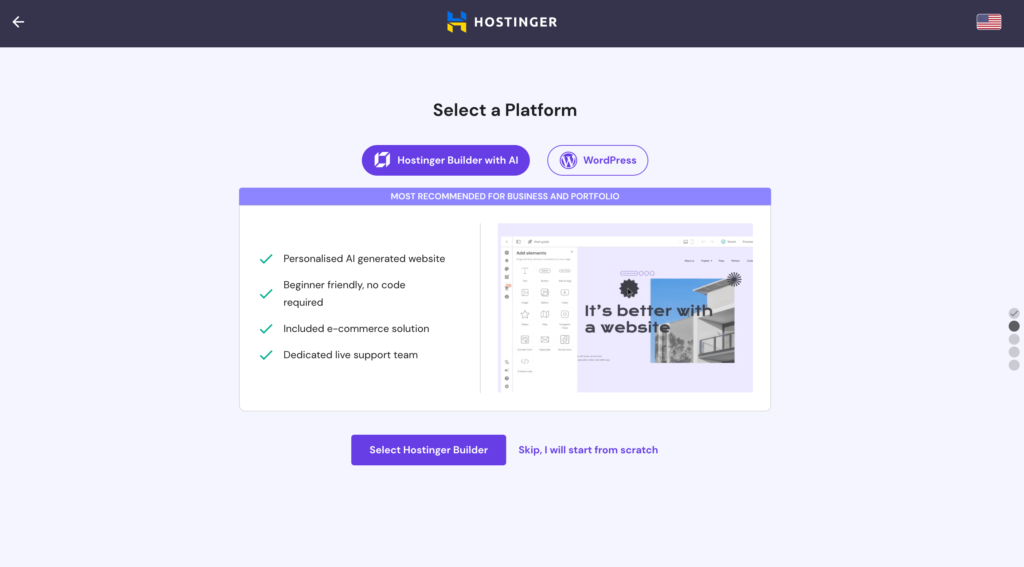Click the Hostinger logo

point(502,22)
